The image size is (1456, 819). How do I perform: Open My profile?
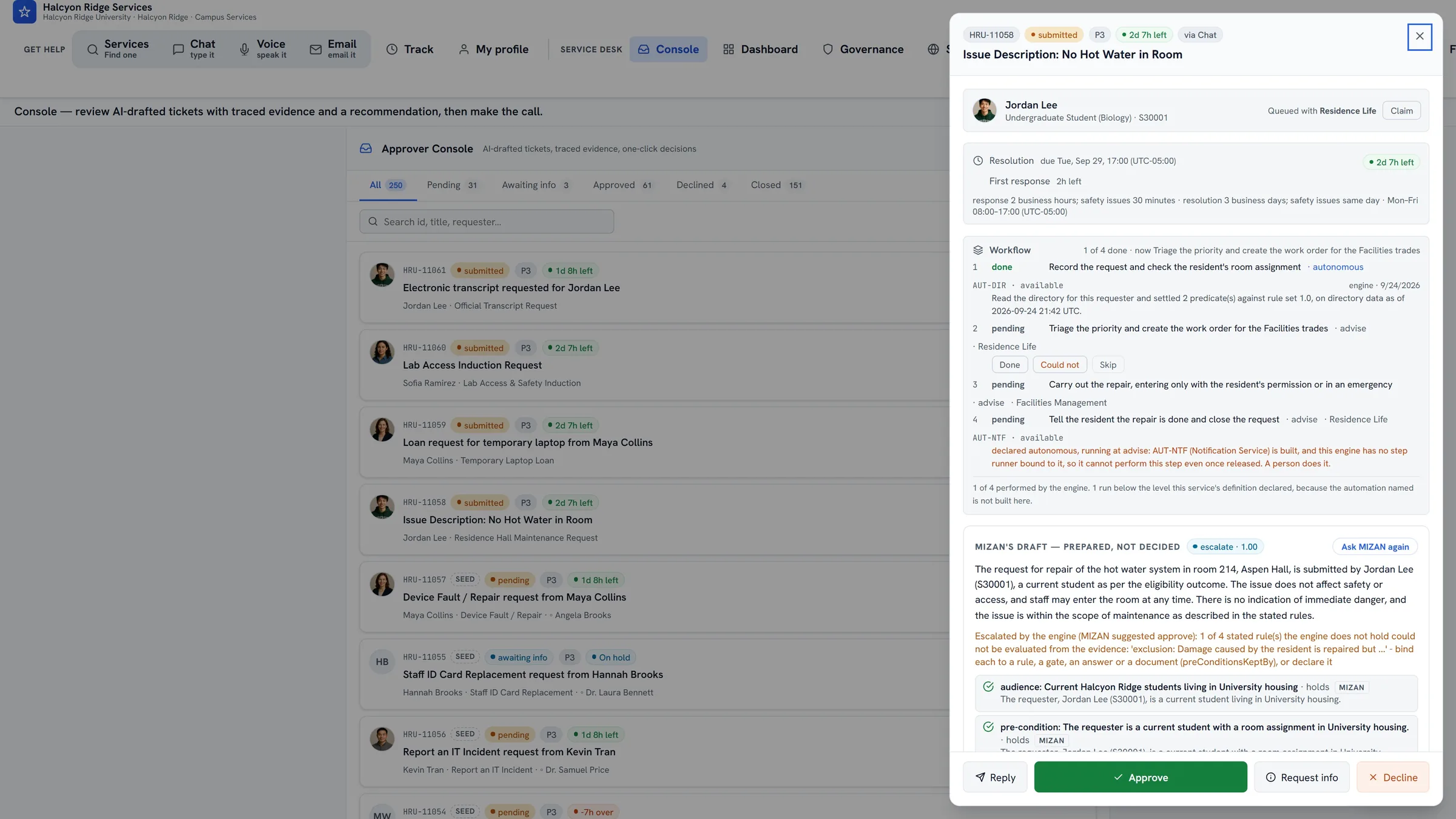click(x=494, y=49)
